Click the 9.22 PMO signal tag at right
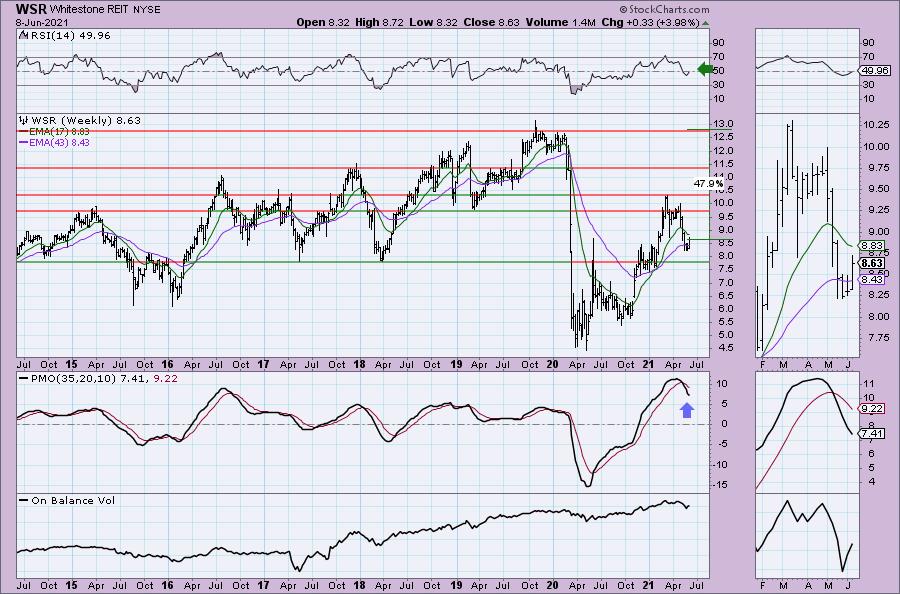Image resolution: width=900 pixels, height=594 pixels. pyautogui.click(x=872, y=409)
